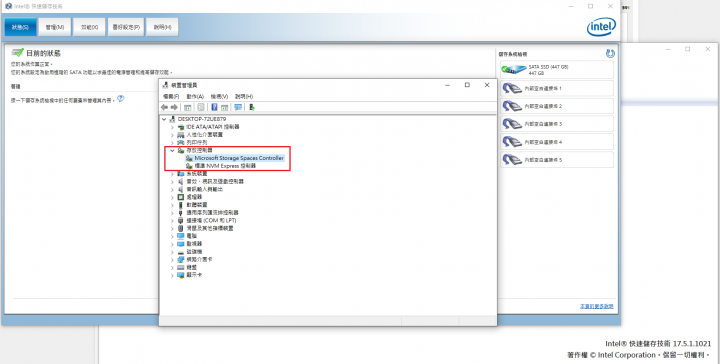Expand the 系統裝置 node
Screen dimensions: 720x364
pyautogui.click(x=172, y=174)
